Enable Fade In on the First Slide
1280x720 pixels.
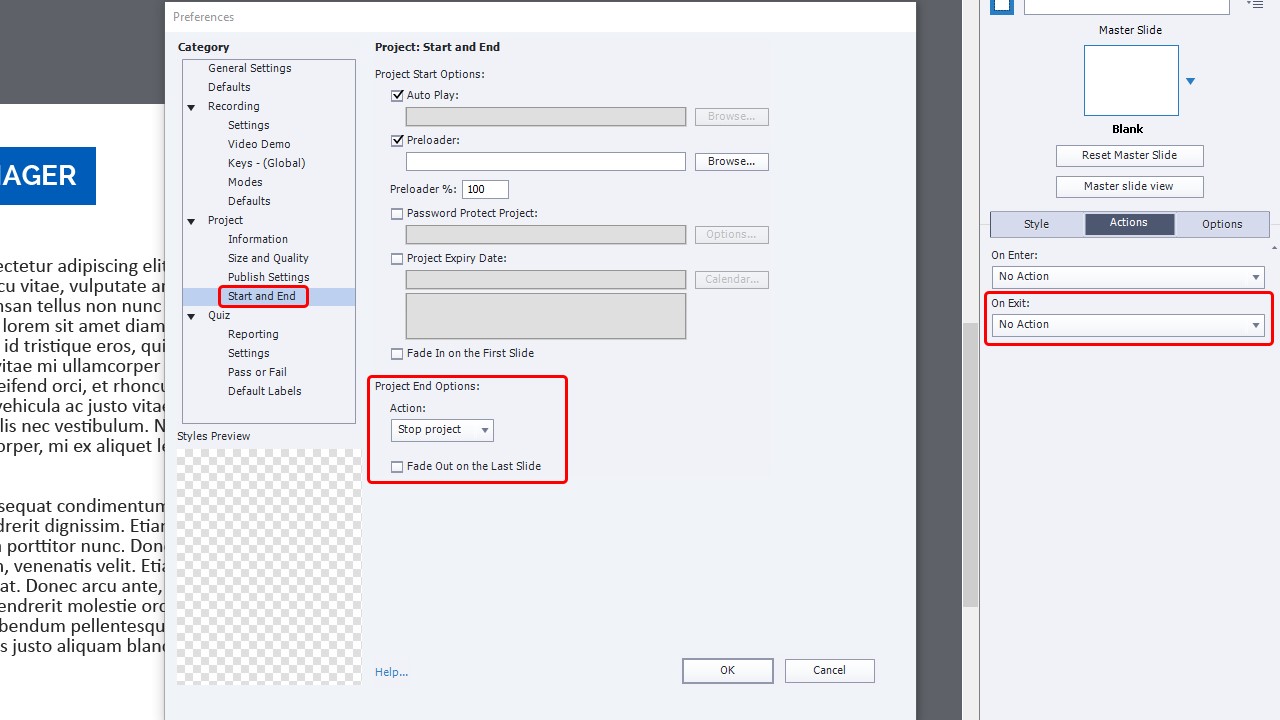pos(397,353)
